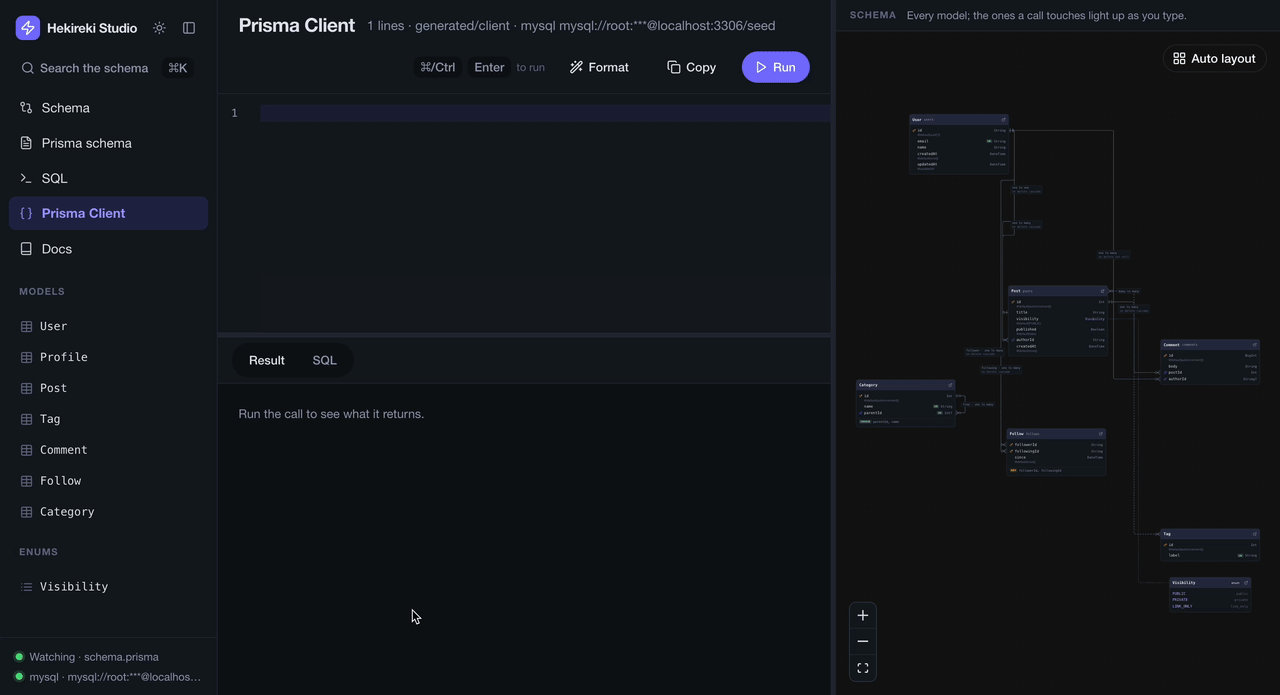1280x695 pixels.
Task: Click the Format magic wand icon
Action: click(576, 67)
